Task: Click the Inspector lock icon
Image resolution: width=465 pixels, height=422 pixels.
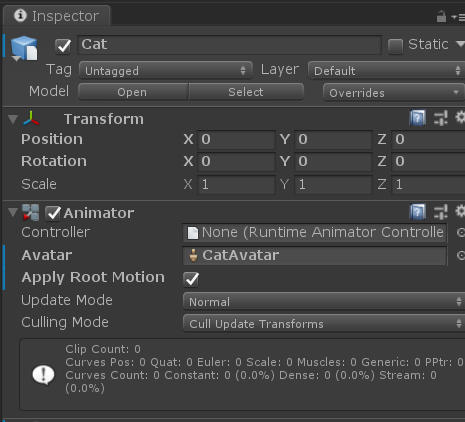Action: coord(441,16)
